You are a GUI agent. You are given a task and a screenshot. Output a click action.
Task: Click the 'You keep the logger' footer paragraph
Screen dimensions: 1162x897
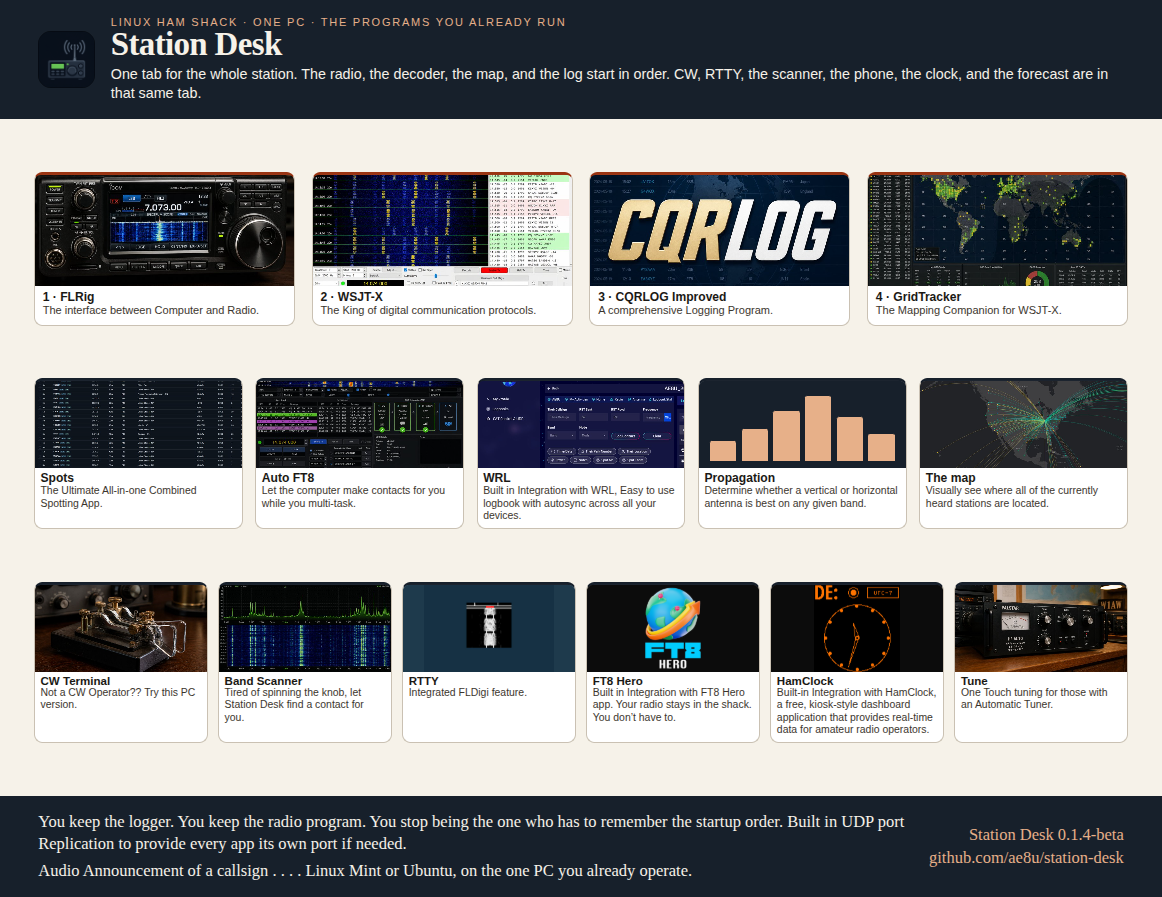pyautogui.click(x=471, y=833)
